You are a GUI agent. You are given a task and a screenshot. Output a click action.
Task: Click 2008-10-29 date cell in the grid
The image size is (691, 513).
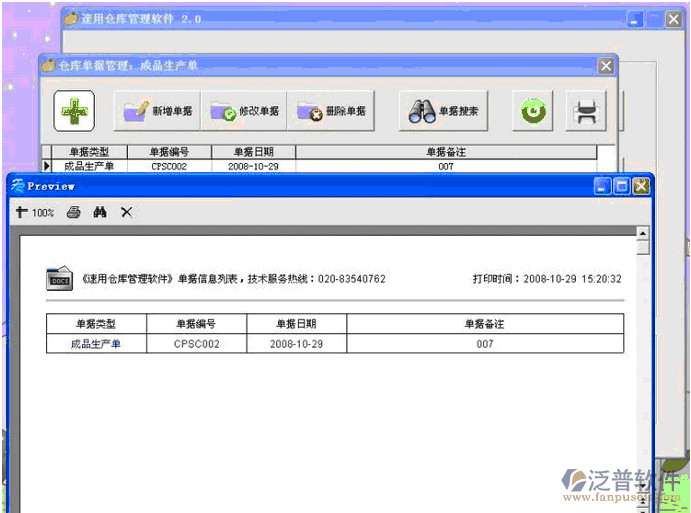tap(253, 166)
